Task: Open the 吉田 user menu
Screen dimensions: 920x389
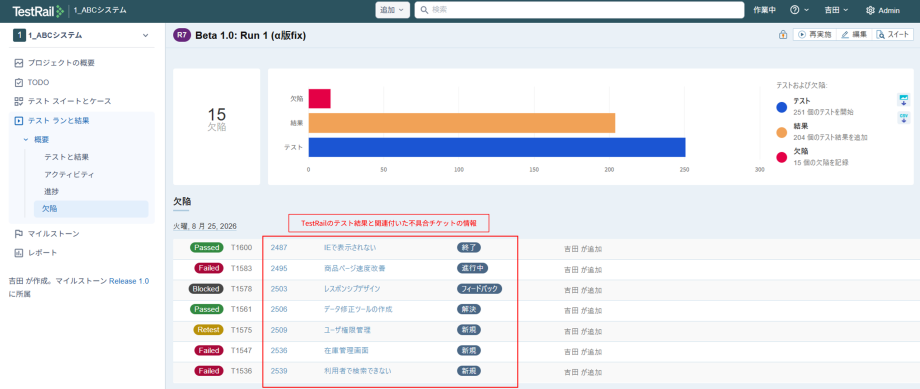Action: point(837,10)
